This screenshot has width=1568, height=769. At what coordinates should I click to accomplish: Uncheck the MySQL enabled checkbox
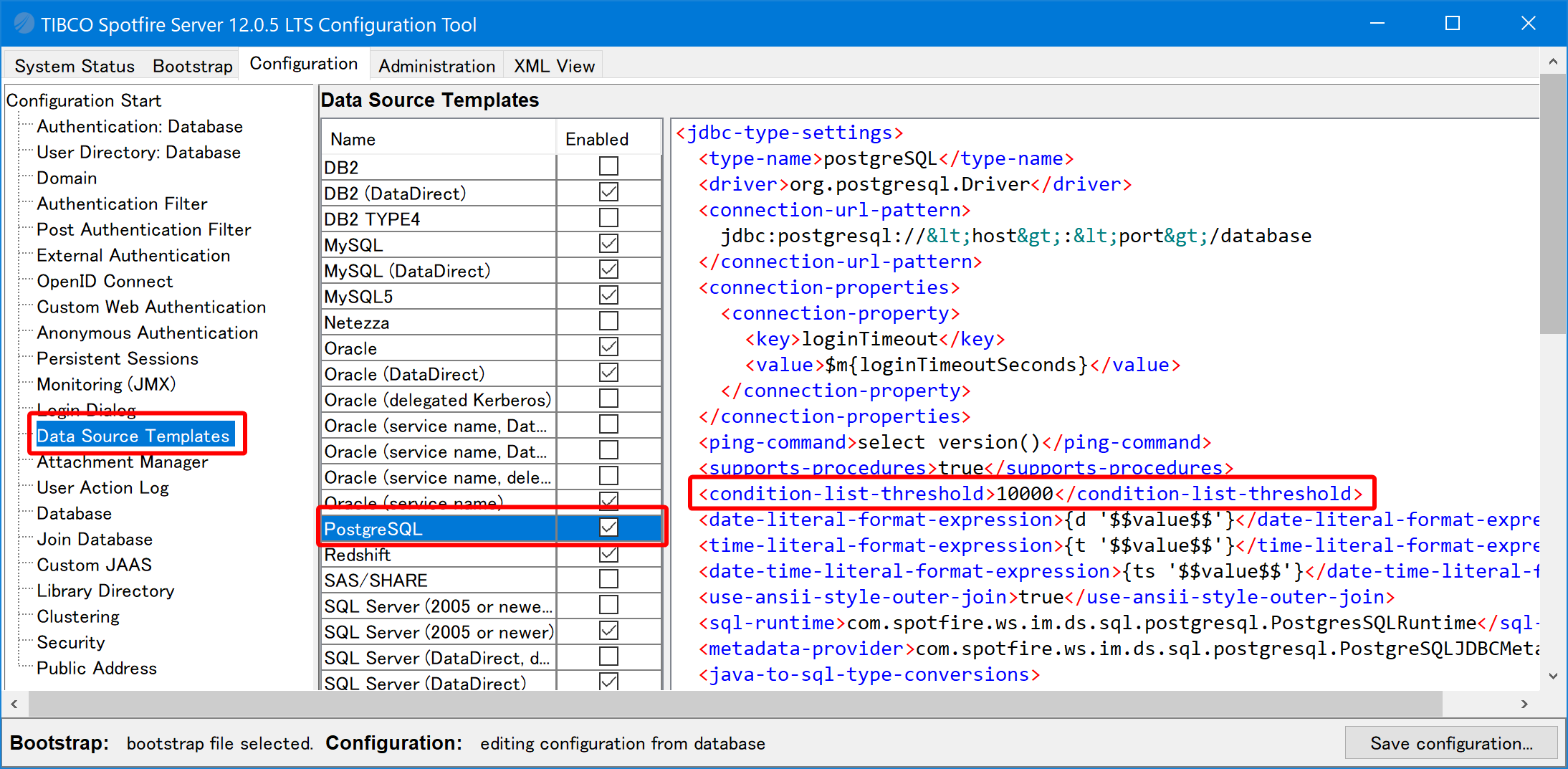[x=608, y=244]
